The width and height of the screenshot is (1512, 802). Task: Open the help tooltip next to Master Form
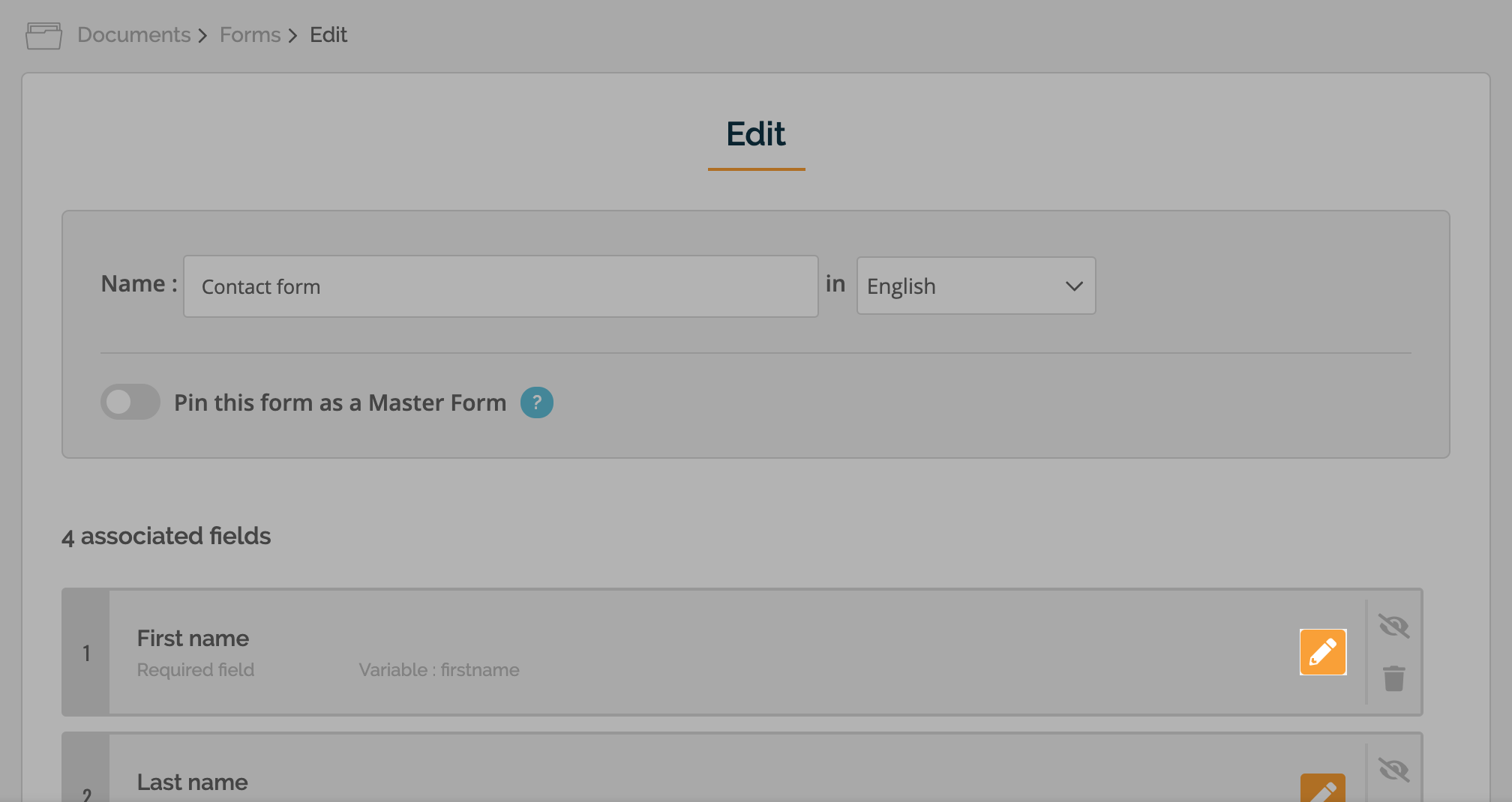536,402
